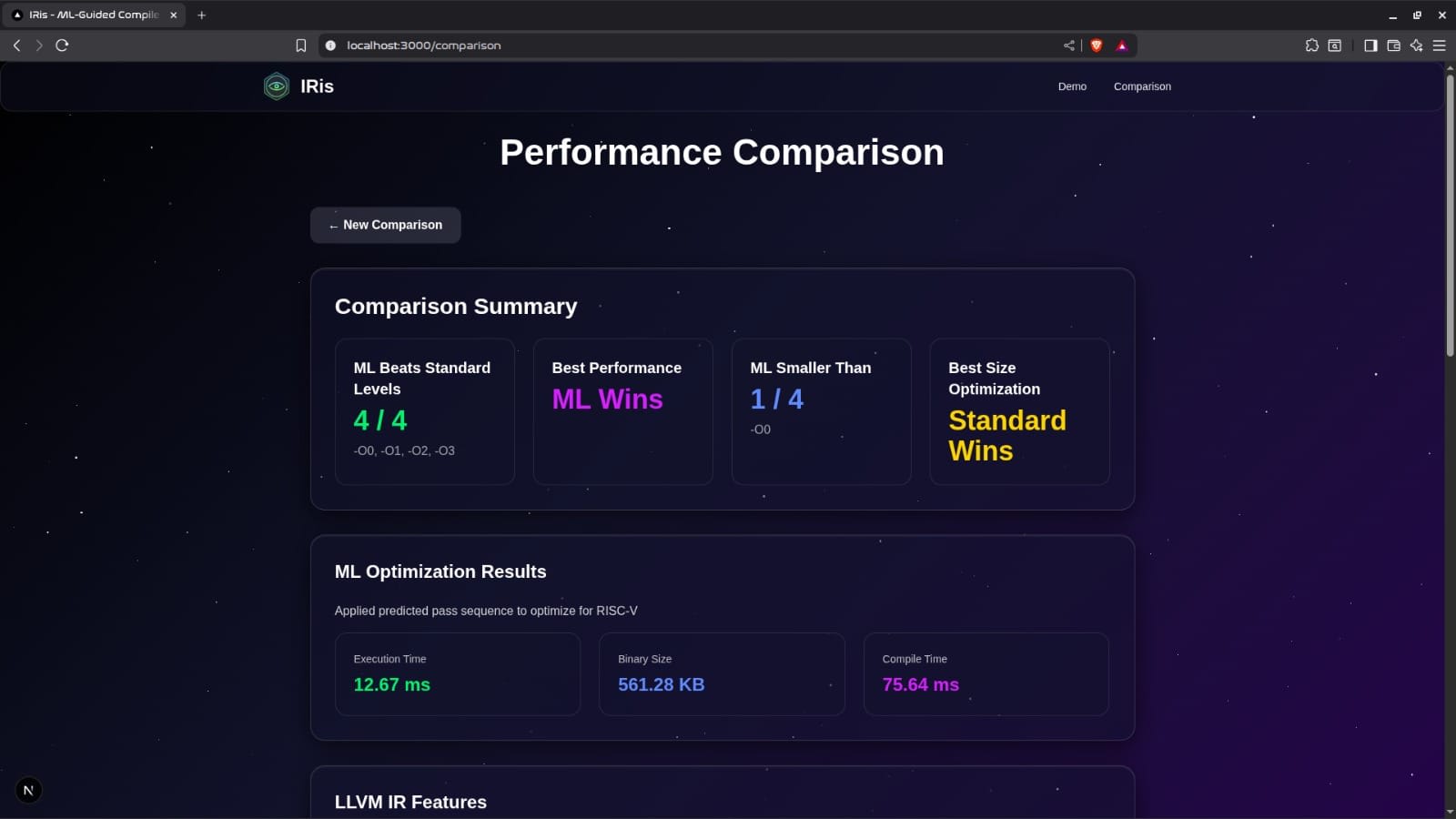Click the Next.js dev tools badge
The image size is (1456, 819).
tap(28, 790)
